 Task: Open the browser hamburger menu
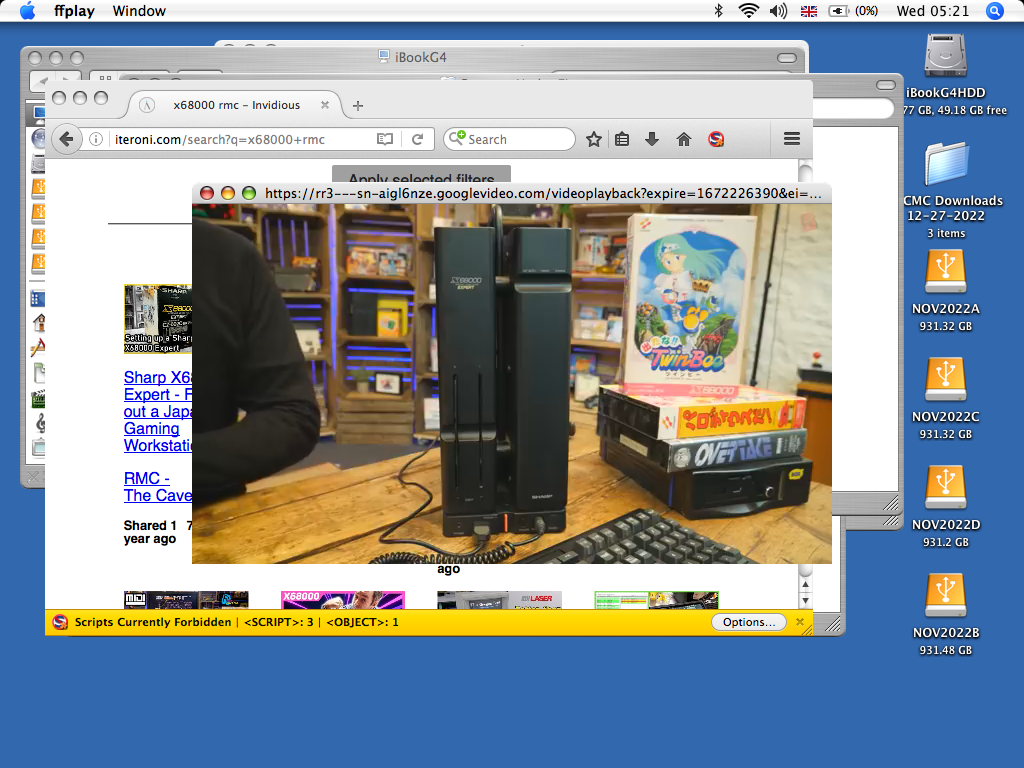[x=792, y=138]
